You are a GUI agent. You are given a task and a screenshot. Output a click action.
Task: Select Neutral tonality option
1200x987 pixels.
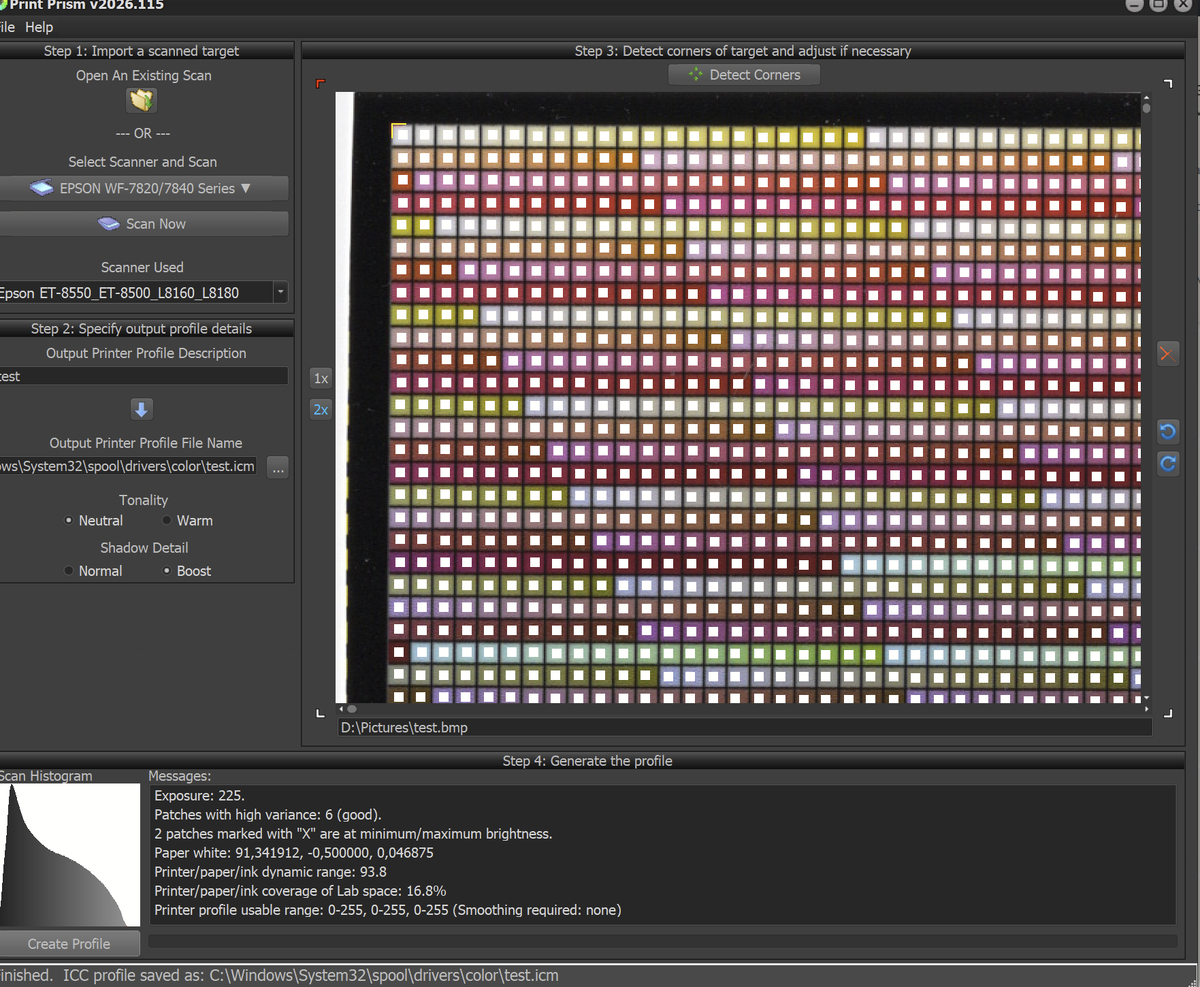click(69, 521)
